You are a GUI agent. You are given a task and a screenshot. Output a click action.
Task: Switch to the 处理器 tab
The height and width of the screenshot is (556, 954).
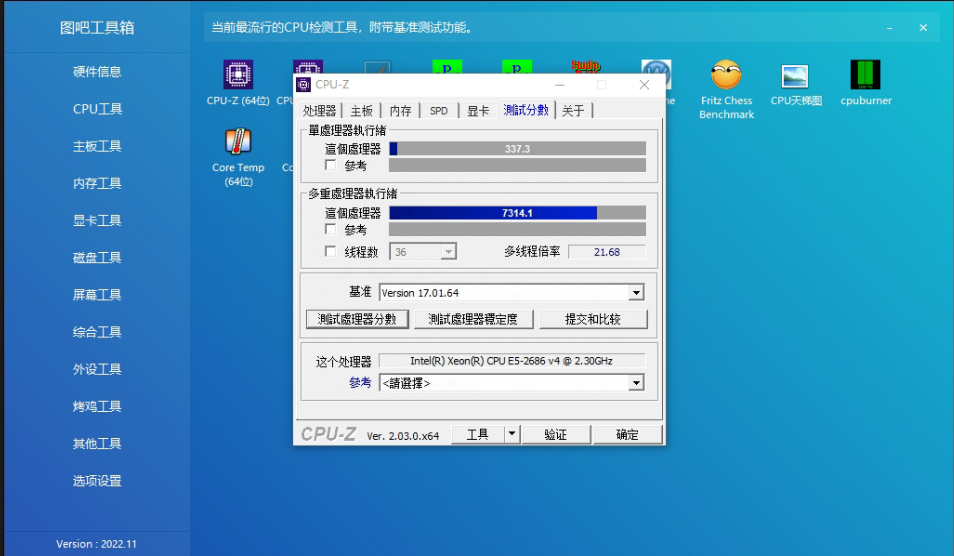319,111
